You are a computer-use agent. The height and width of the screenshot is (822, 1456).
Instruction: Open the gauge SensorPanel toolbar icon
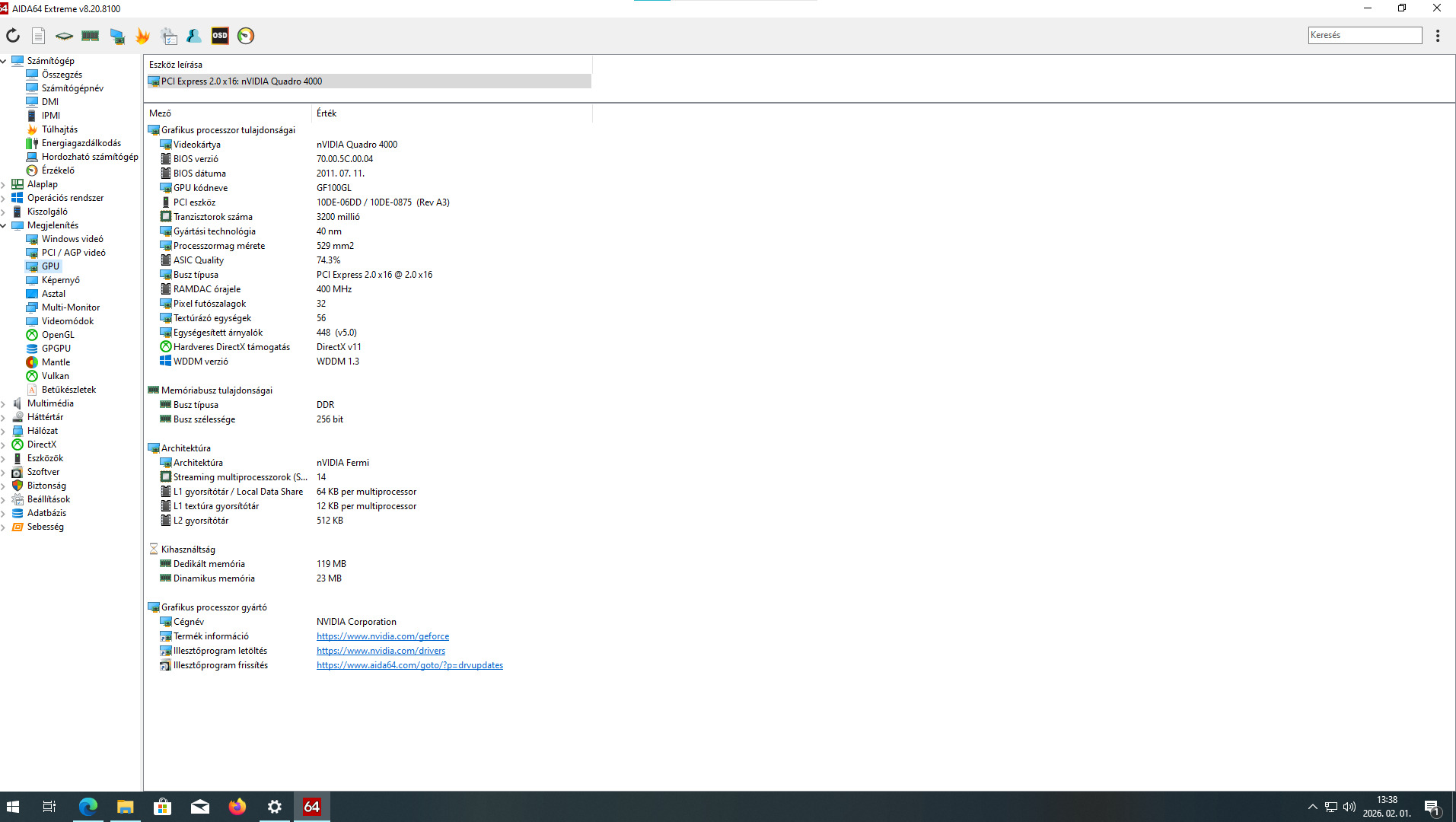point(246,36)
